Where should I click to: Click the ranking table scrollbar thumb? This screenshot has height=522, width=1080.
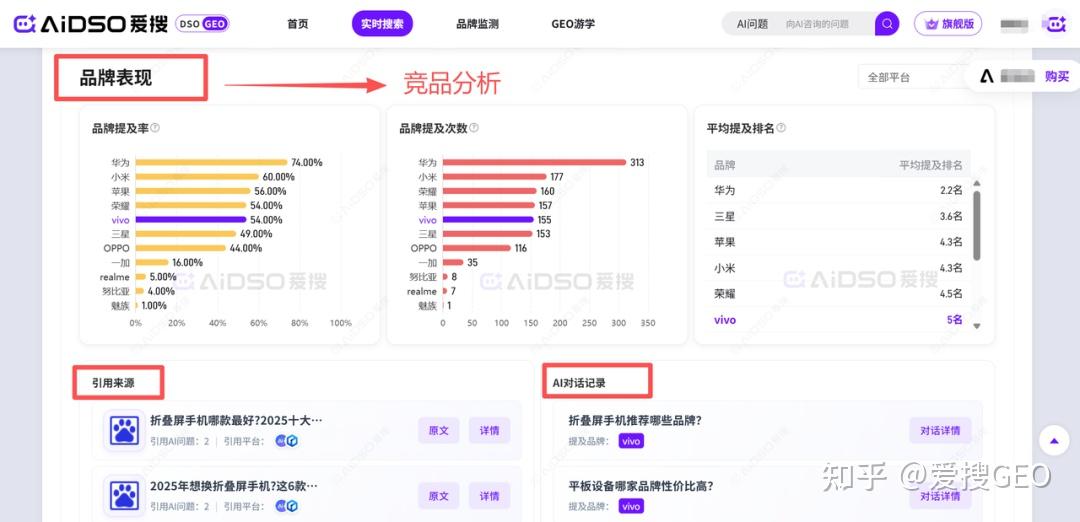[976, 226]
